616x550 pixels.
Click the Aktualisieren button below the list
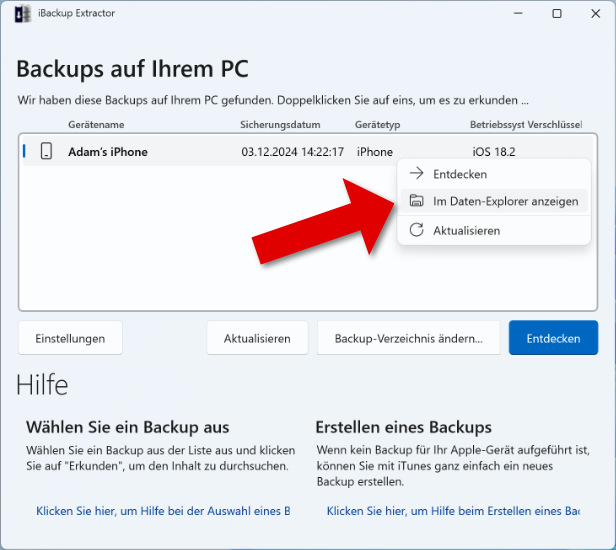(x=257, y=338)
